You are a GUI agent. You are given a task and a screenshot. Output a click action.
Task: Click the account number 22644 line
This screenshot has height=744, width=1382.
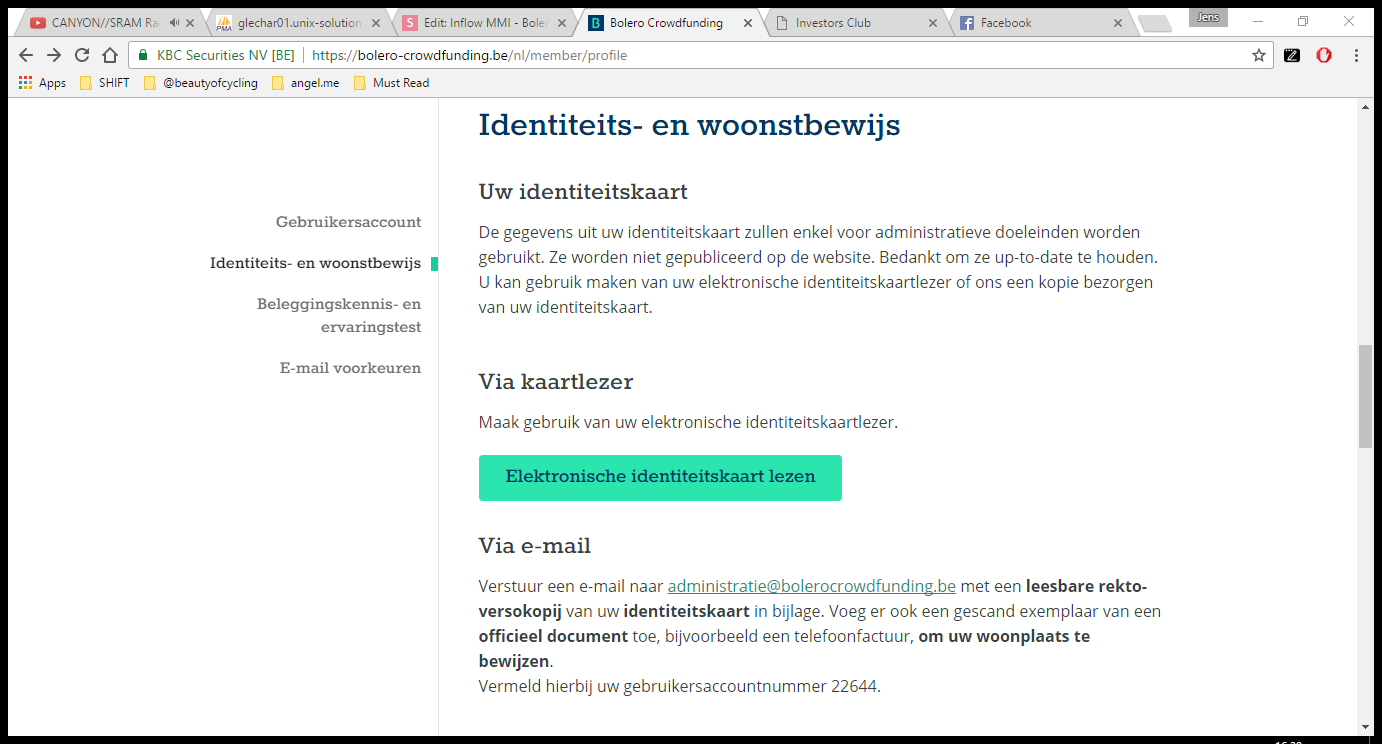pyautogui.click(x=680, y=686)
